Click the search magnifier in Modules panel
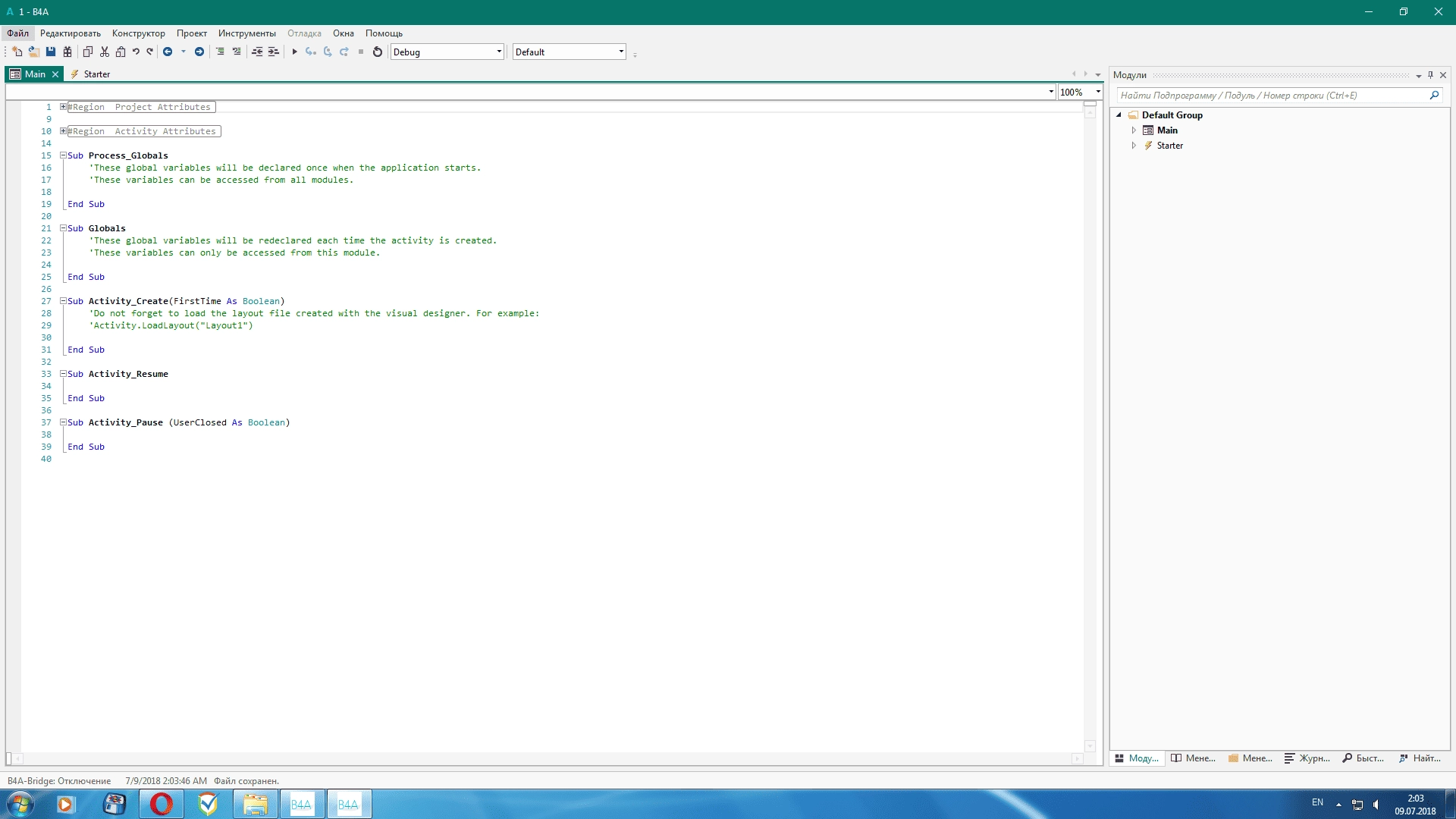 tap(1434, 95)
